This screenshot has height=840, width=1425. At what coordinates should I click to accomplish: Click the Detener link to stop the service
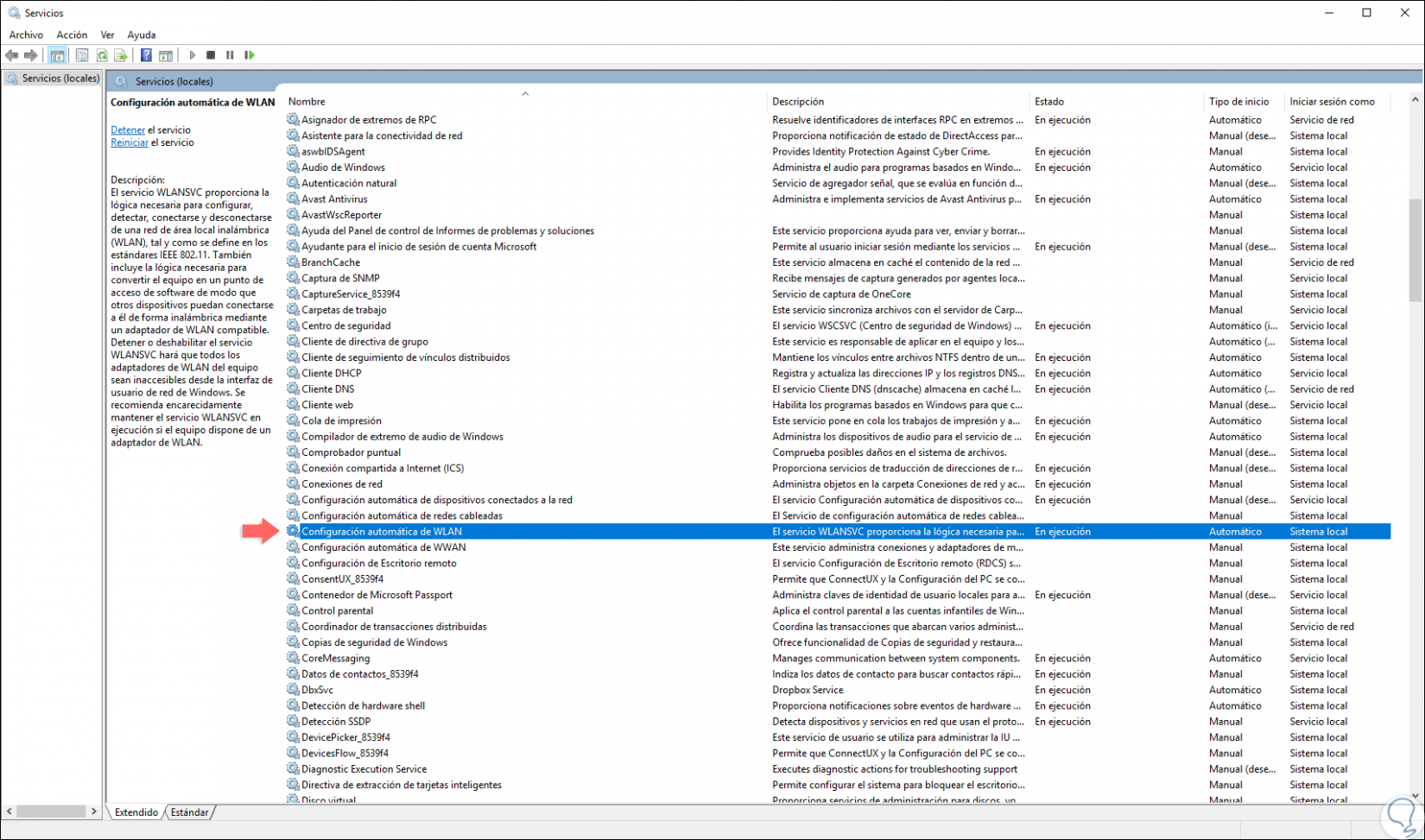128,130
